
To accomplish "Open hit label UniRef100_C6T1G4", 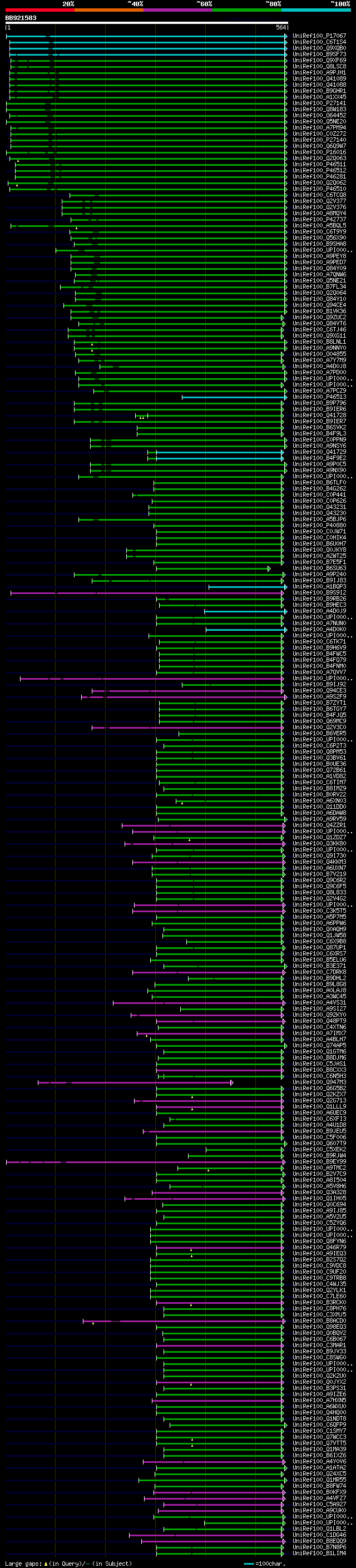I will [x=319, y=42].
